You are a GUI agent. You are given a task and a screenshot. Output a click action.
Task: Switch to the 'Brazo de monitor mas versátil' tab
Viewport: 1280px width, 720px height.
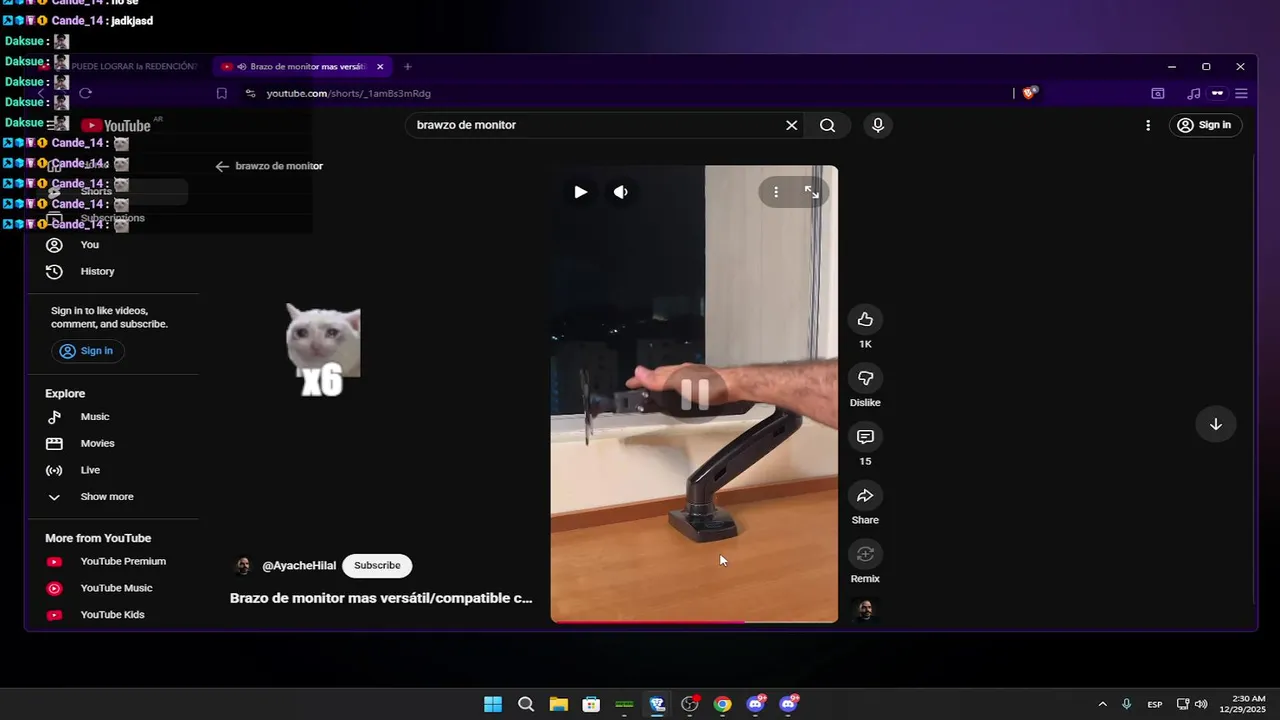pyautogui.click(x=303, y=67)
